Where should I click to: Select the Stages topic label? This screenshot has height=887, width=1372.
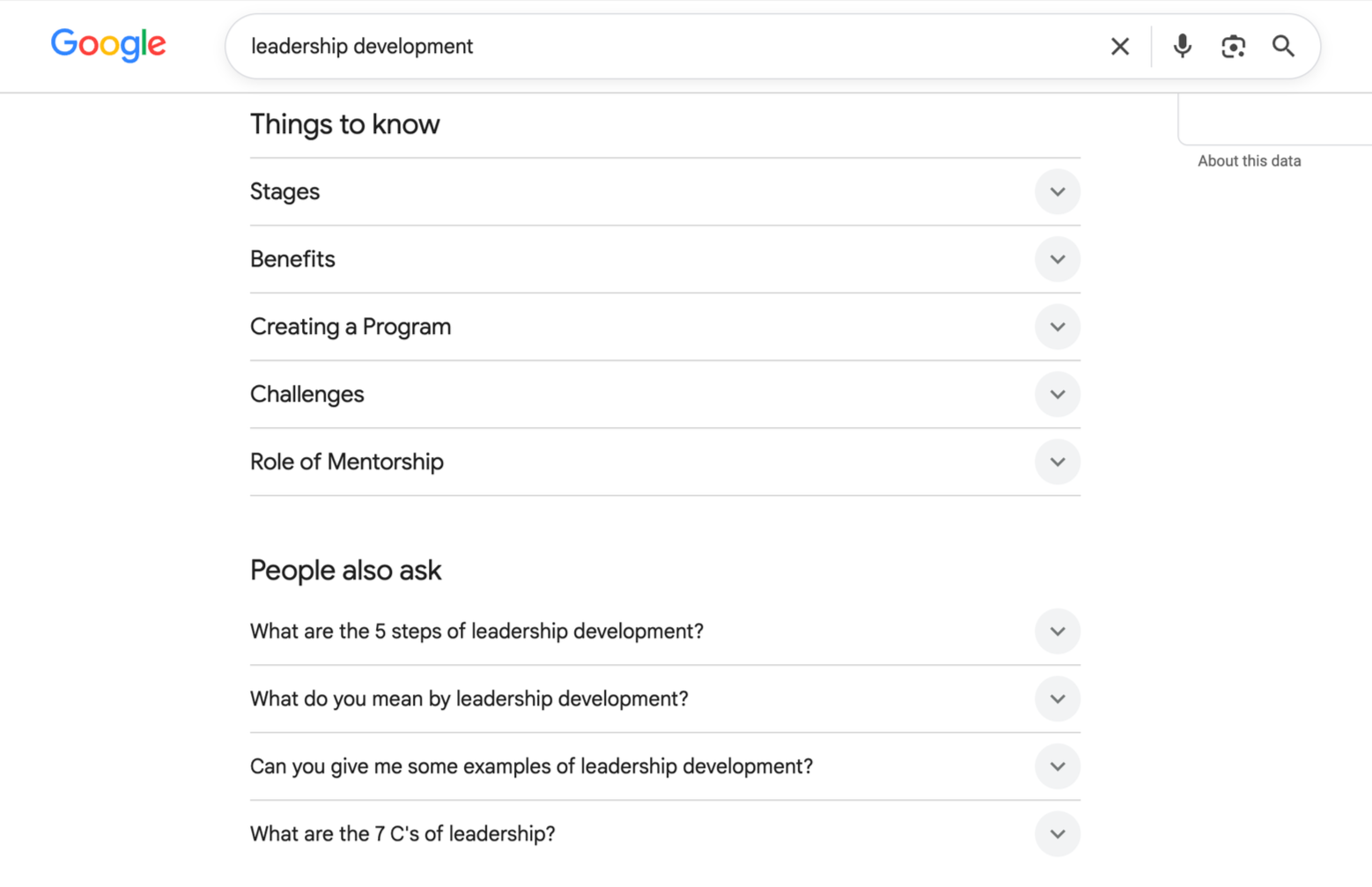tap(284, 192)
